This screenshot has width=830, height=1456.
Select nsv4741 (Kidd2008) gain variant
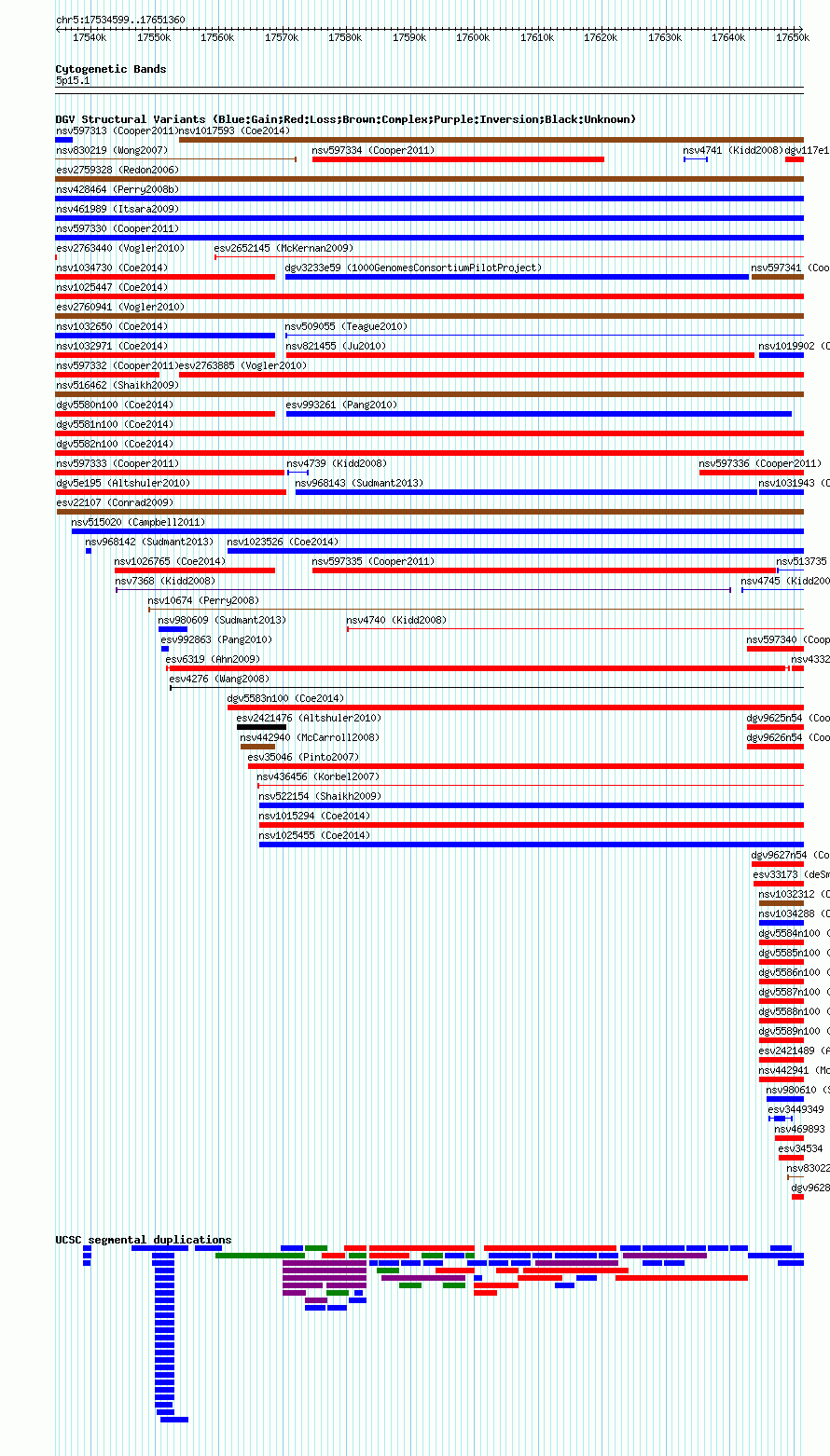696,159
